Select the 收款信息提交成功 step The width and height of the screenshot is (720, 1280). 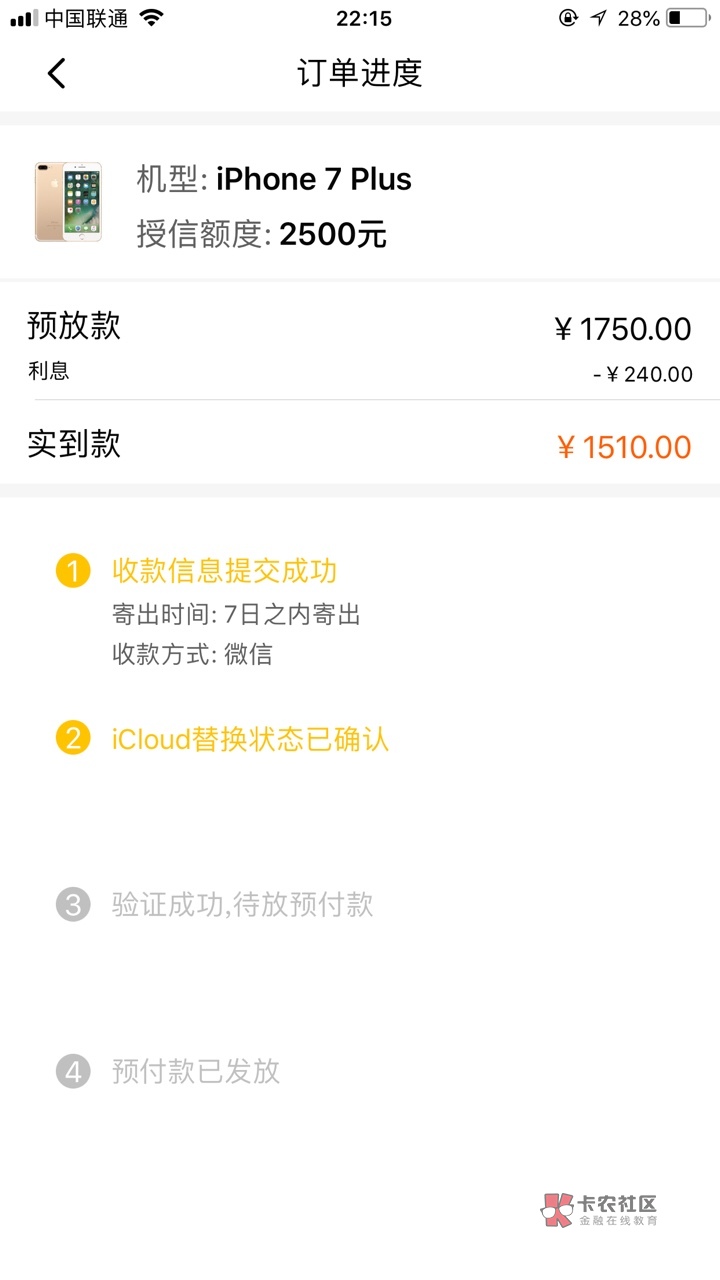point(224,572)
